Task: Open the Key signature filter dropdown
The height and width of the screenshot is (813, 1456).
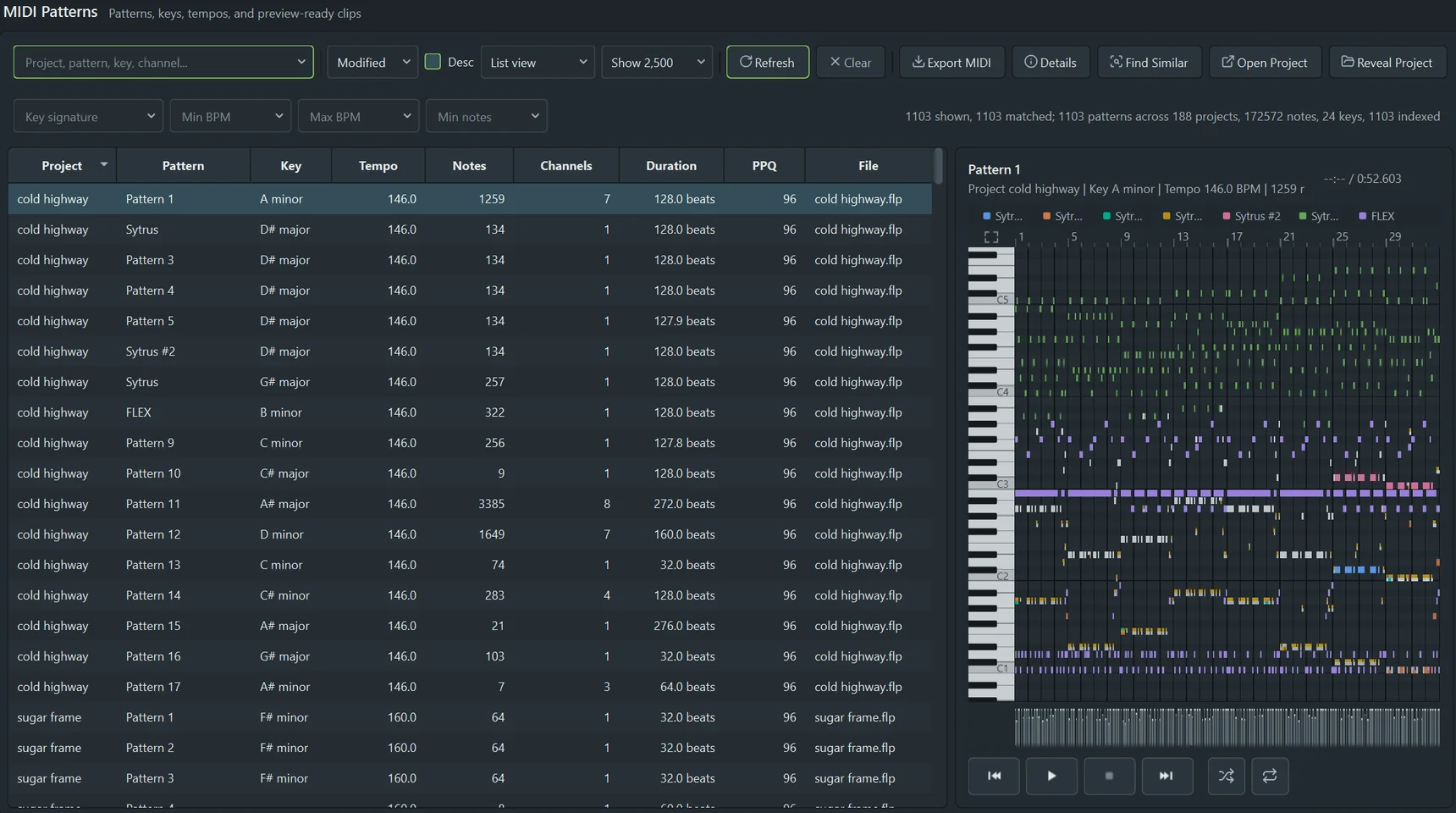Action: 88,116
